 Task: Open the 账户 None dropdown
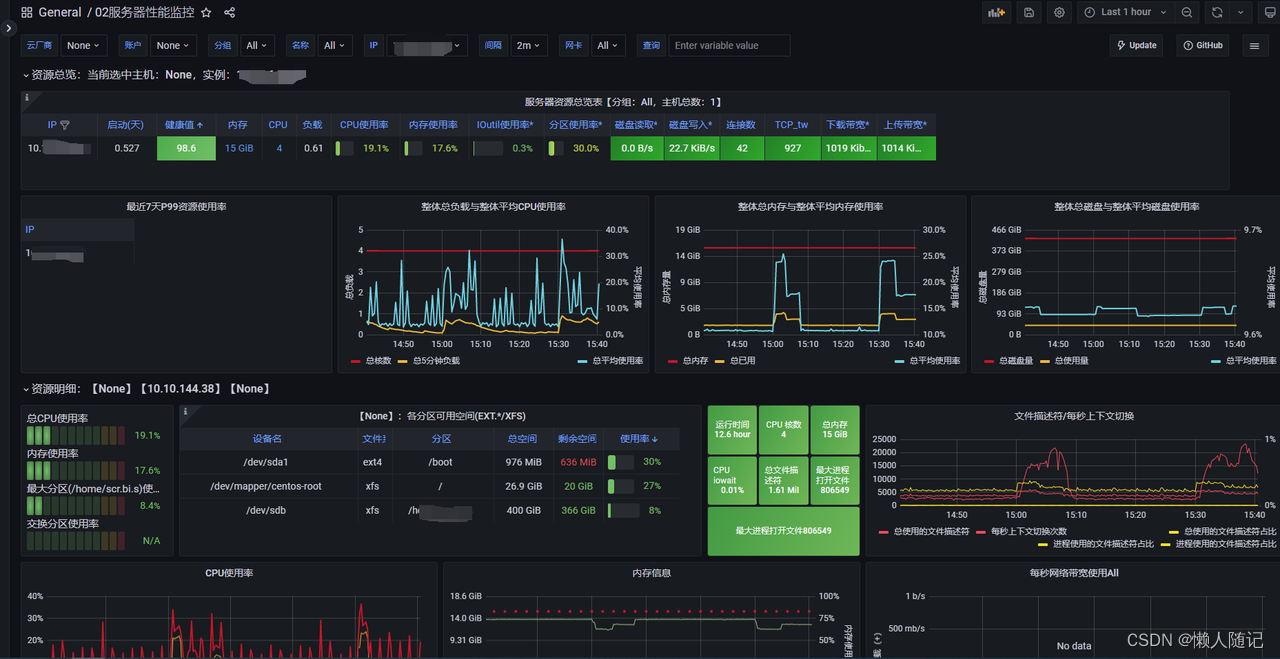(174, 45)
